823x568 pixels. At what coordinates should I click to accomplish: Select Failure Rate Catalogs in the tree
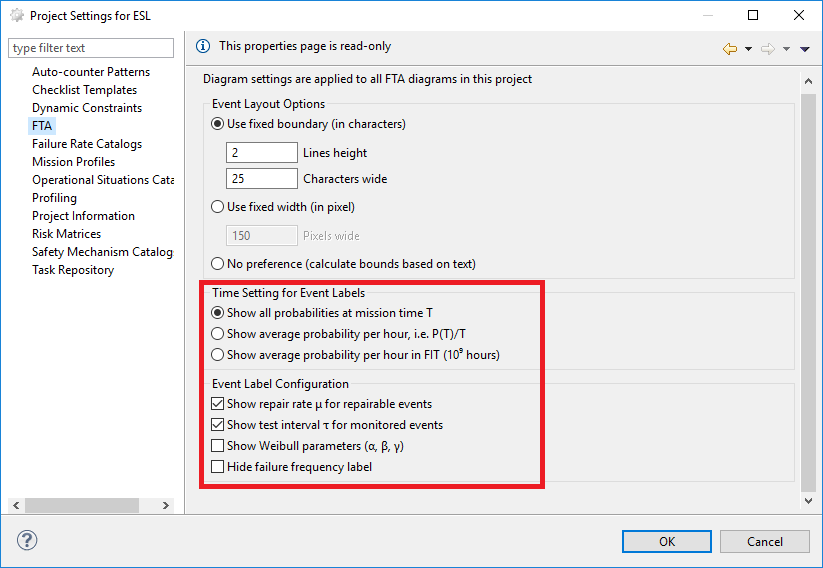[87, 144]
